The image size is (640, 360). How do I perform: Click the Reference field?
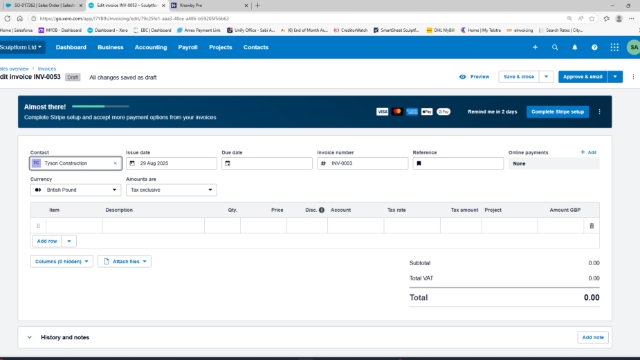click(x=458, y=163)
